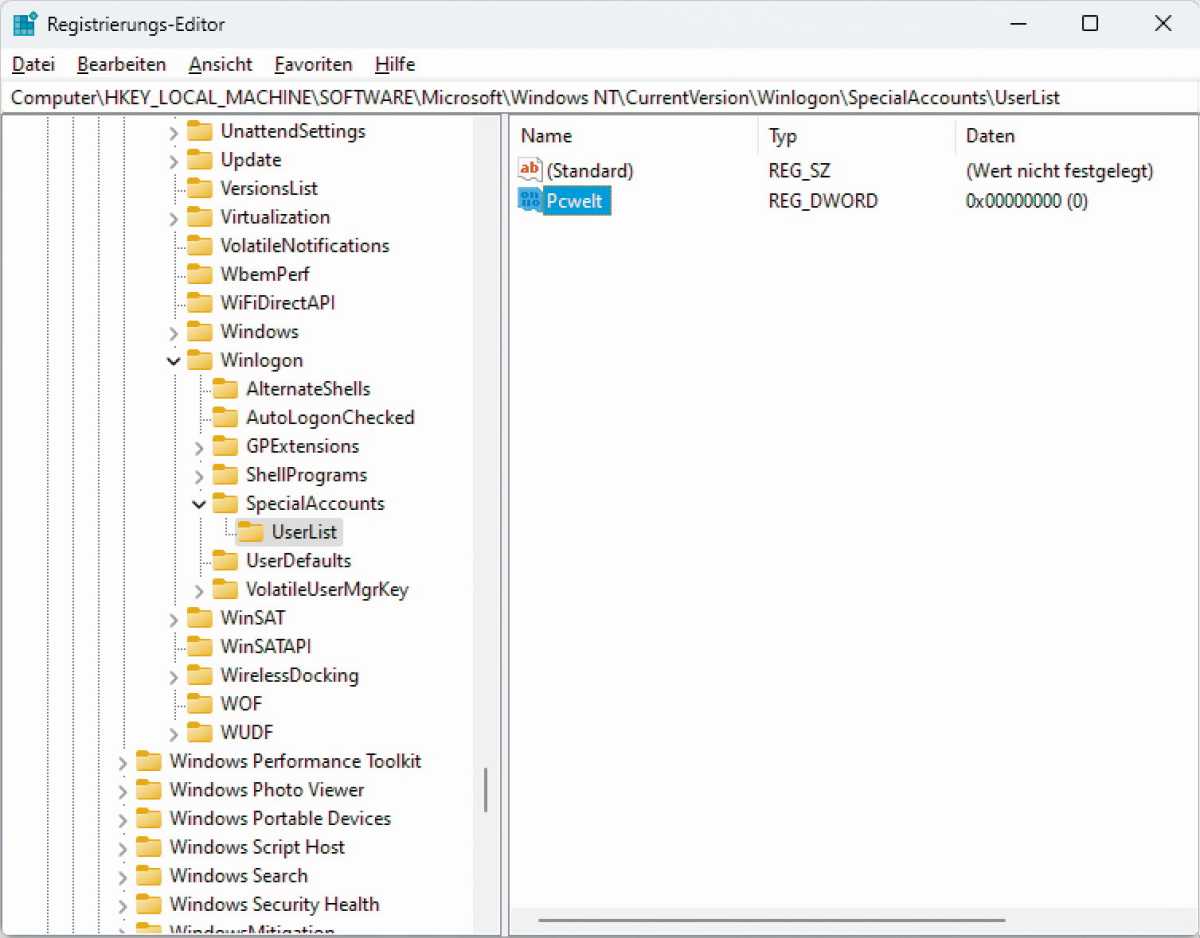Image resolution: width=1200 pixels, height=938 pixels.
Task: Select the SpecialAccounts folder icon
Action: (x=226, y=504)
